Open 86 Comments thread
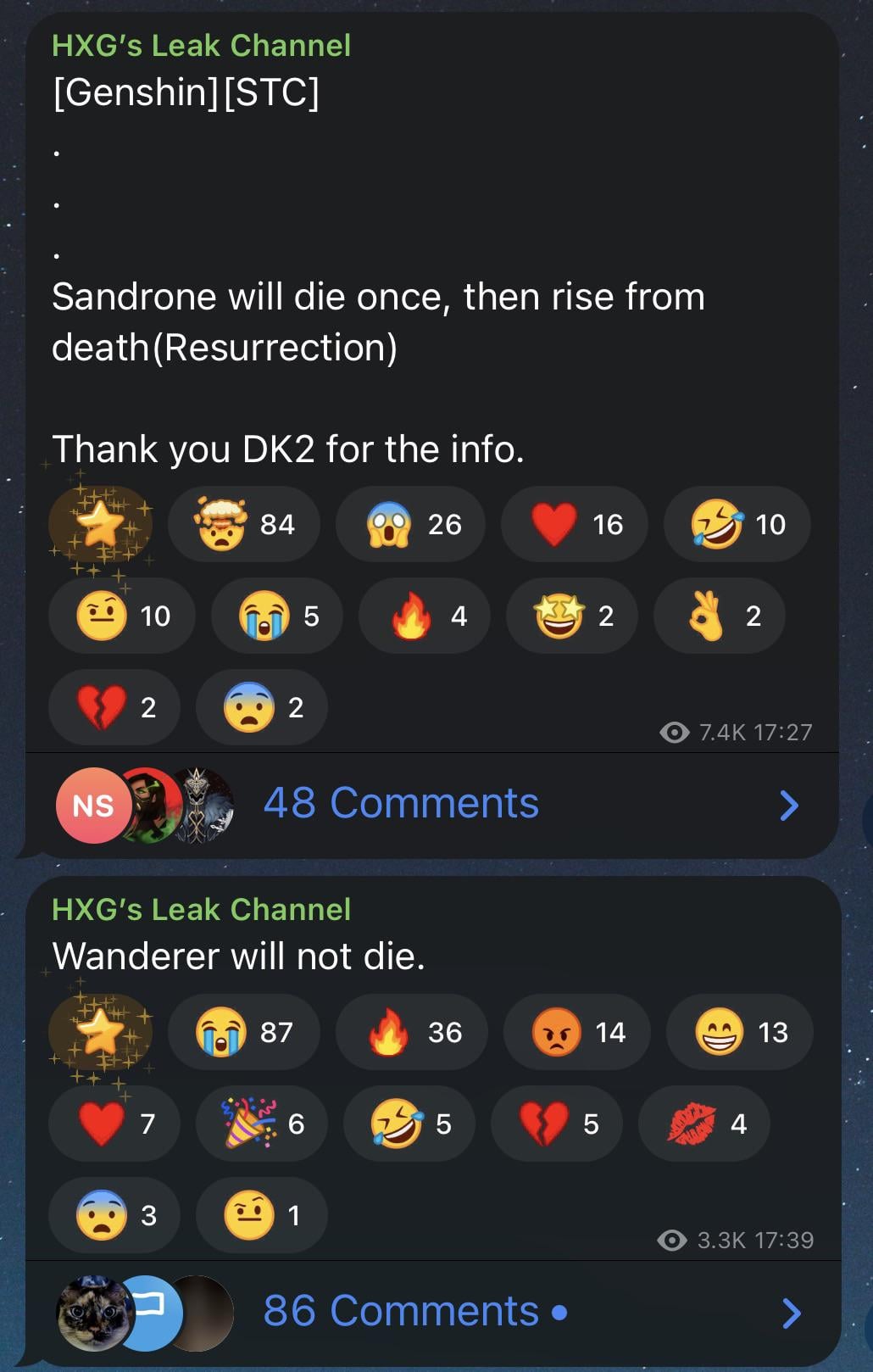Screen dimensions: 873x1372 point(401,1311)
